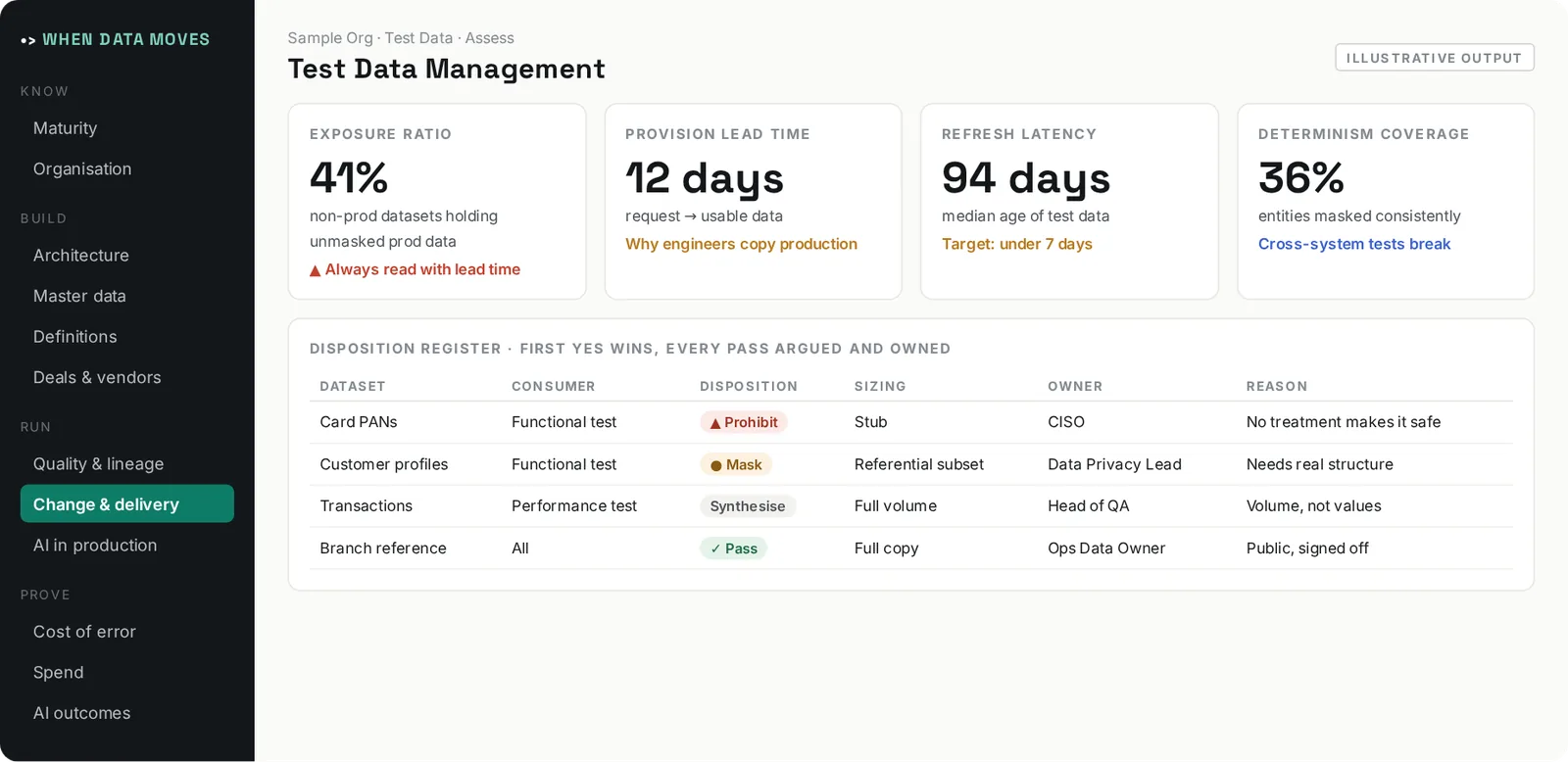Screen dimensions: 1568x762
Task: Click the '94 days' refresh latency
Action: [1026, 178]
